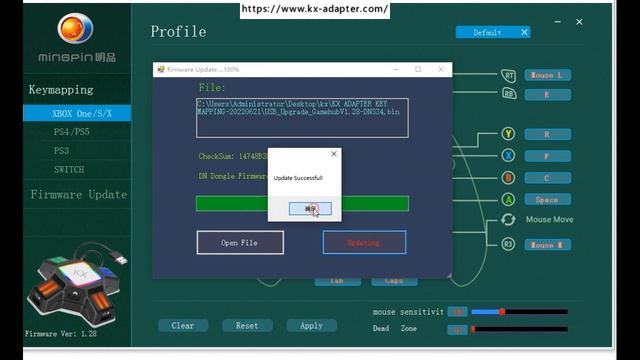The width and height of the screenshot is (640, 360).
Task: Click the Mingpin orange logo
Action: point(75,28)
